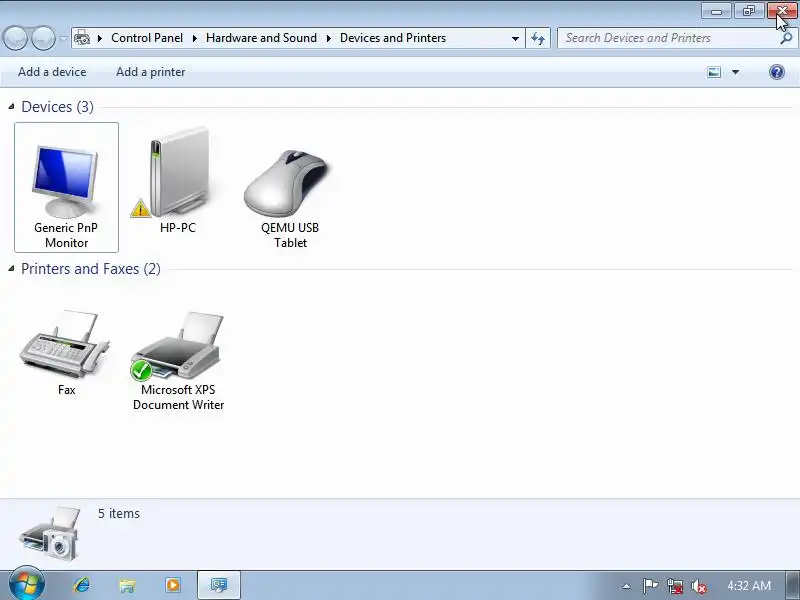Expand arrow after Control Panel breadcrumb
The height and width of the screenshot is (600, 800).
[x=194, y=38]
